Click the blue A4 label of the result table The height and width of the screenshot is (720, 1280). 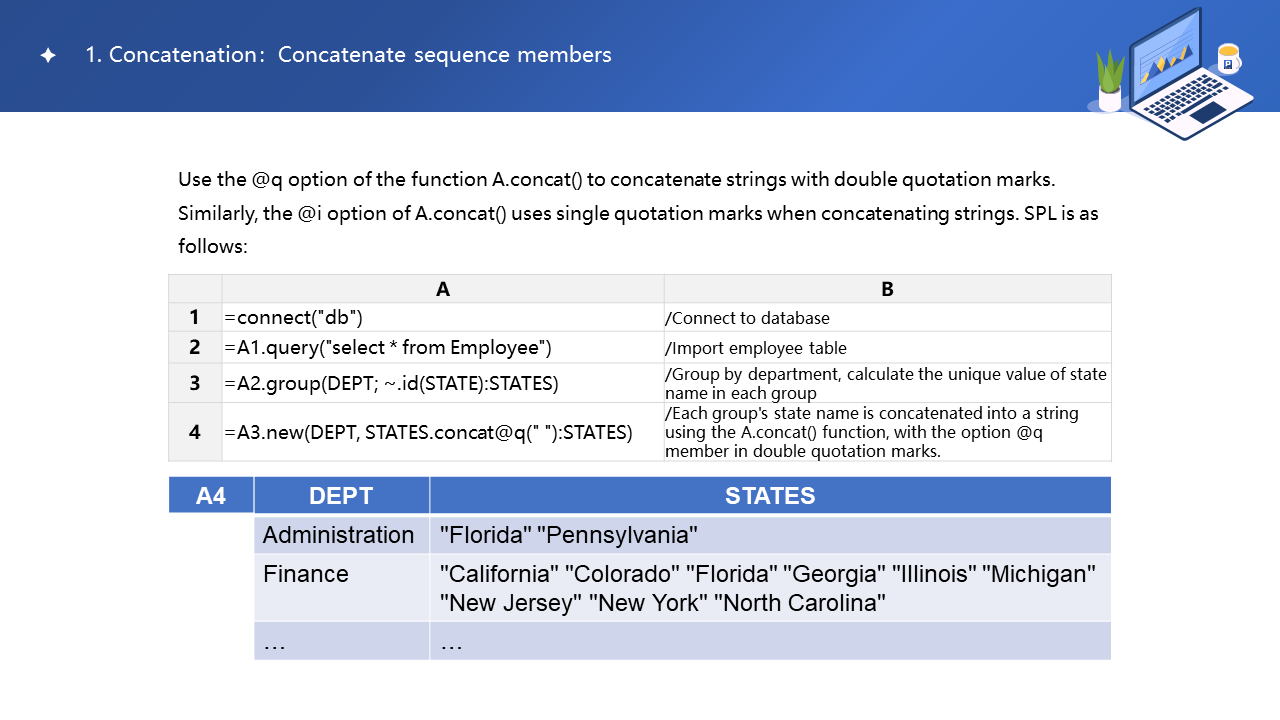[x=211, y=495]
